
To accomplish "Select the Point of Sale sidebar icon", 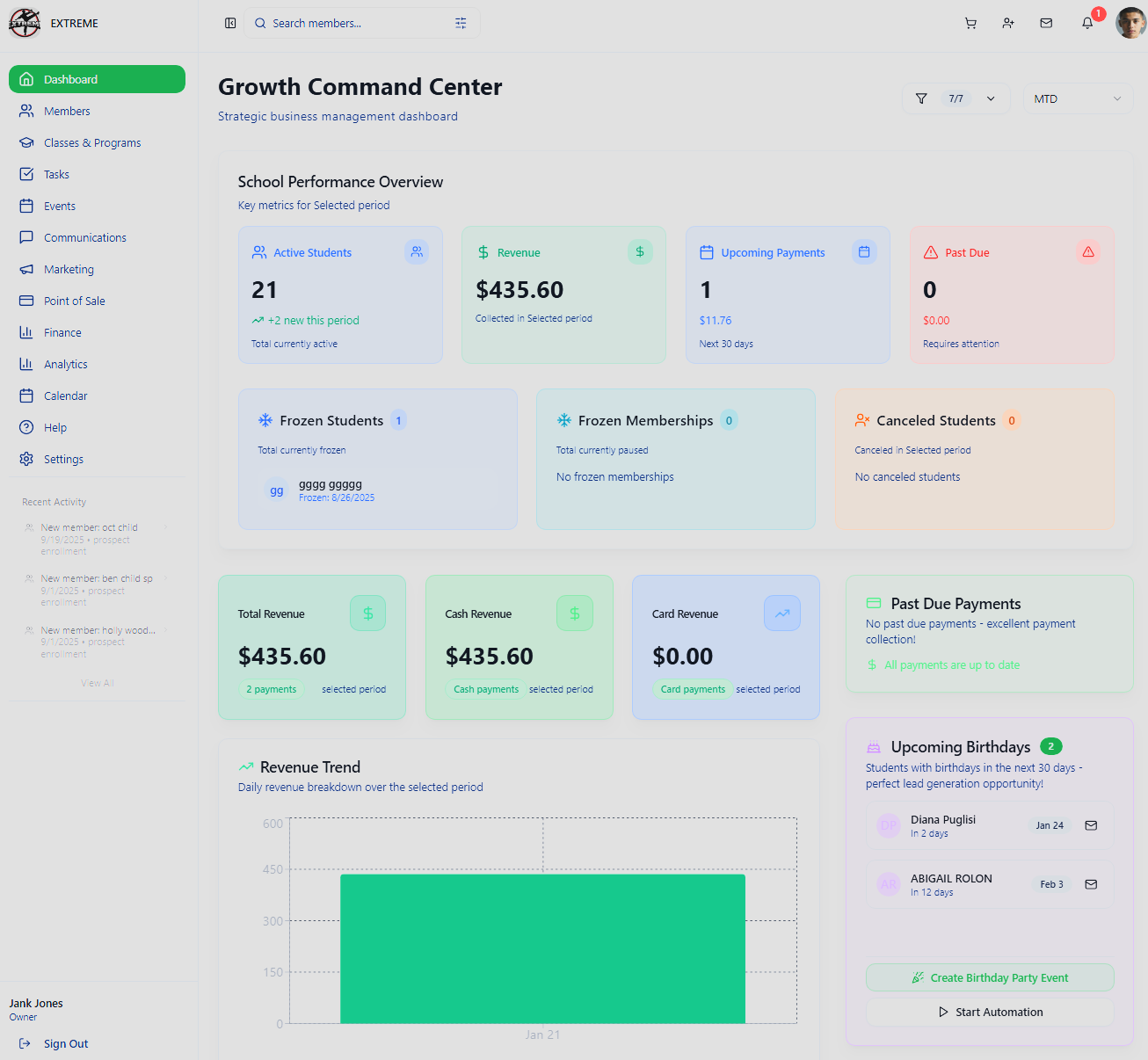I will point(27,301).
